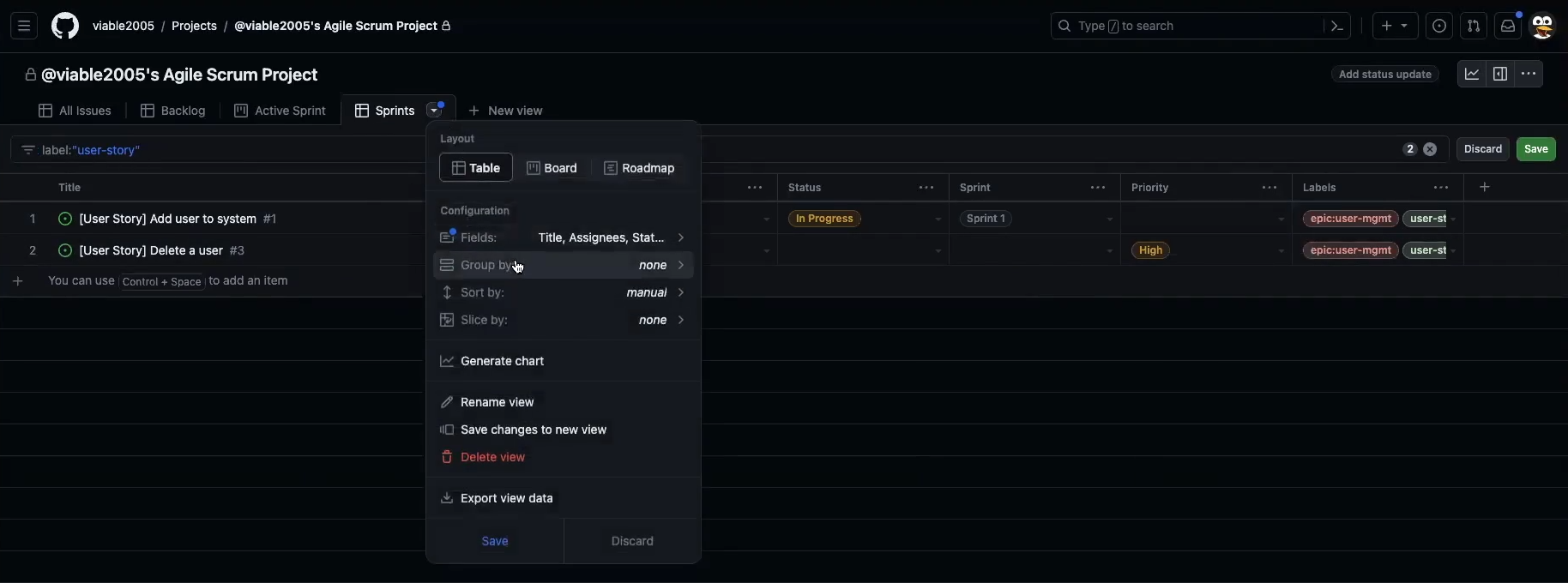1568x583 pixels.
Task: Switch layout to Board
Action: (x=552, y=168)
